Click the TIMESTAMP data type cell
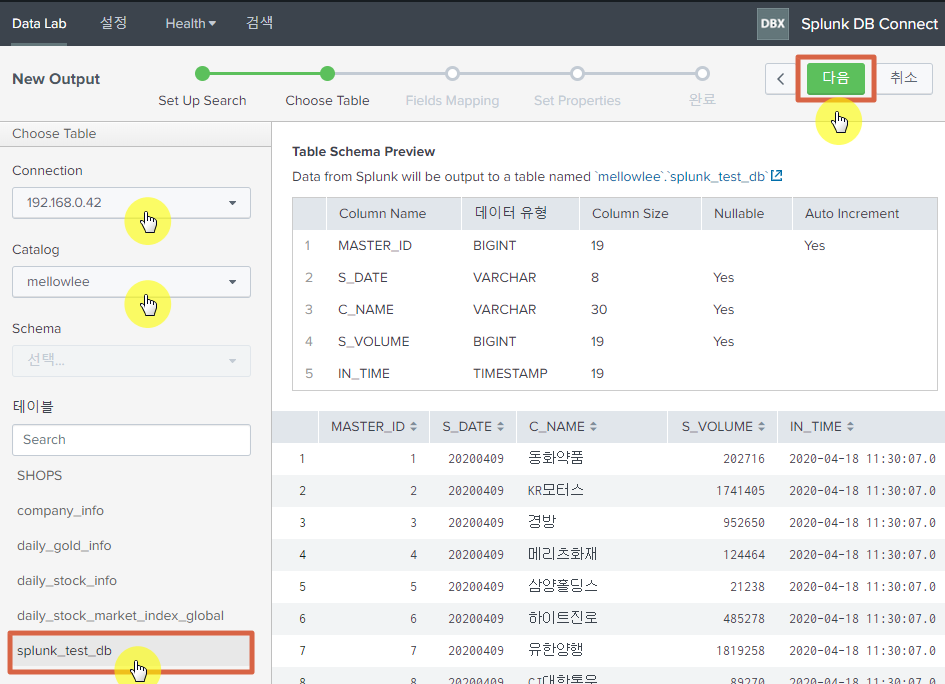This screenshot has width=945, height=684. pyautogui.click(x=510, y=374)
